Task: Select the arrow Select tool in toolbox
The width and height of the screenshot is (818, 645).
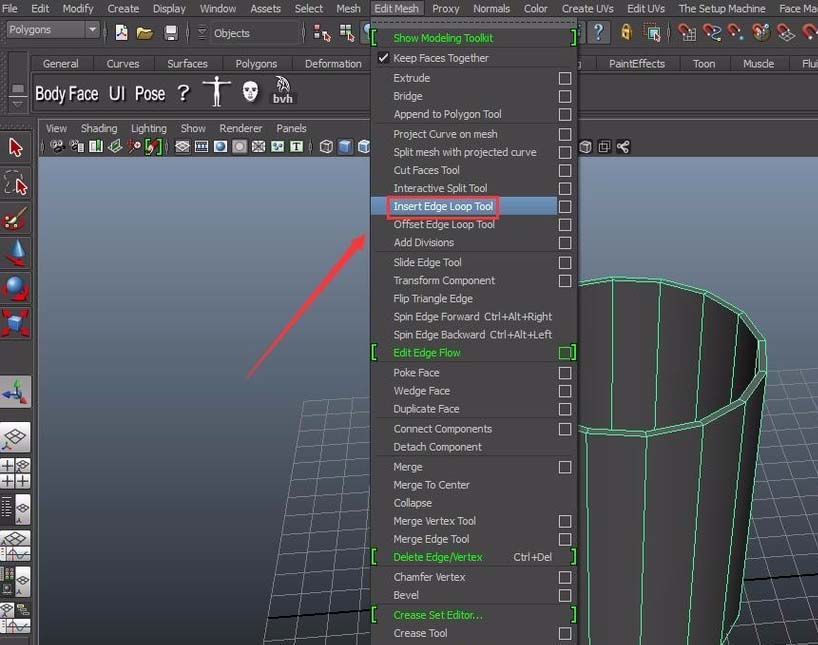Action: [x=16, y=148]
